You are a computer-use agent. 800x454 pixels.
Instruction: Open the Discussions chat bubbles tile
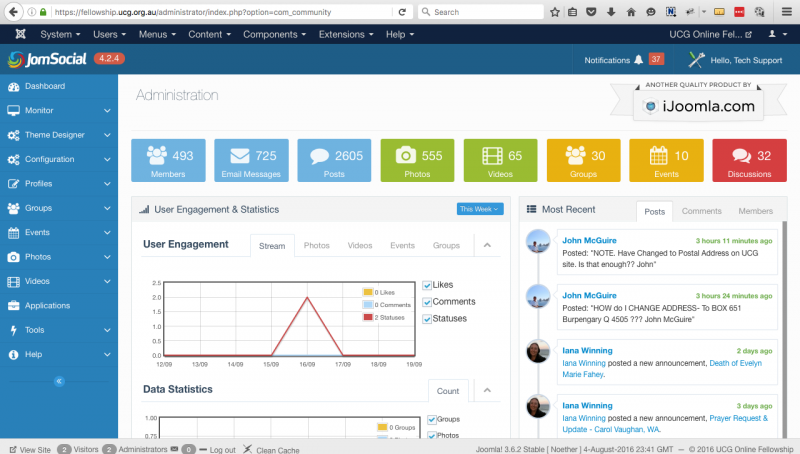click(x=741, y=156)
